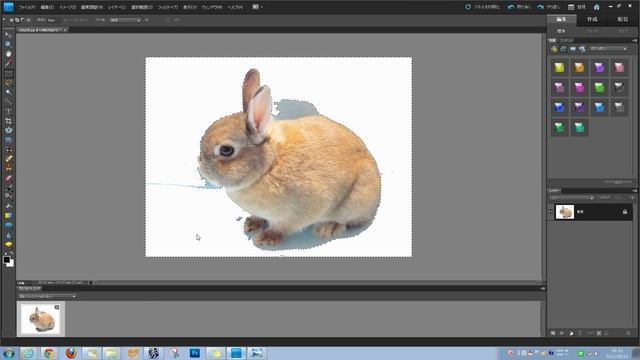
Task: Select the Crop tool
Action: 8,121
